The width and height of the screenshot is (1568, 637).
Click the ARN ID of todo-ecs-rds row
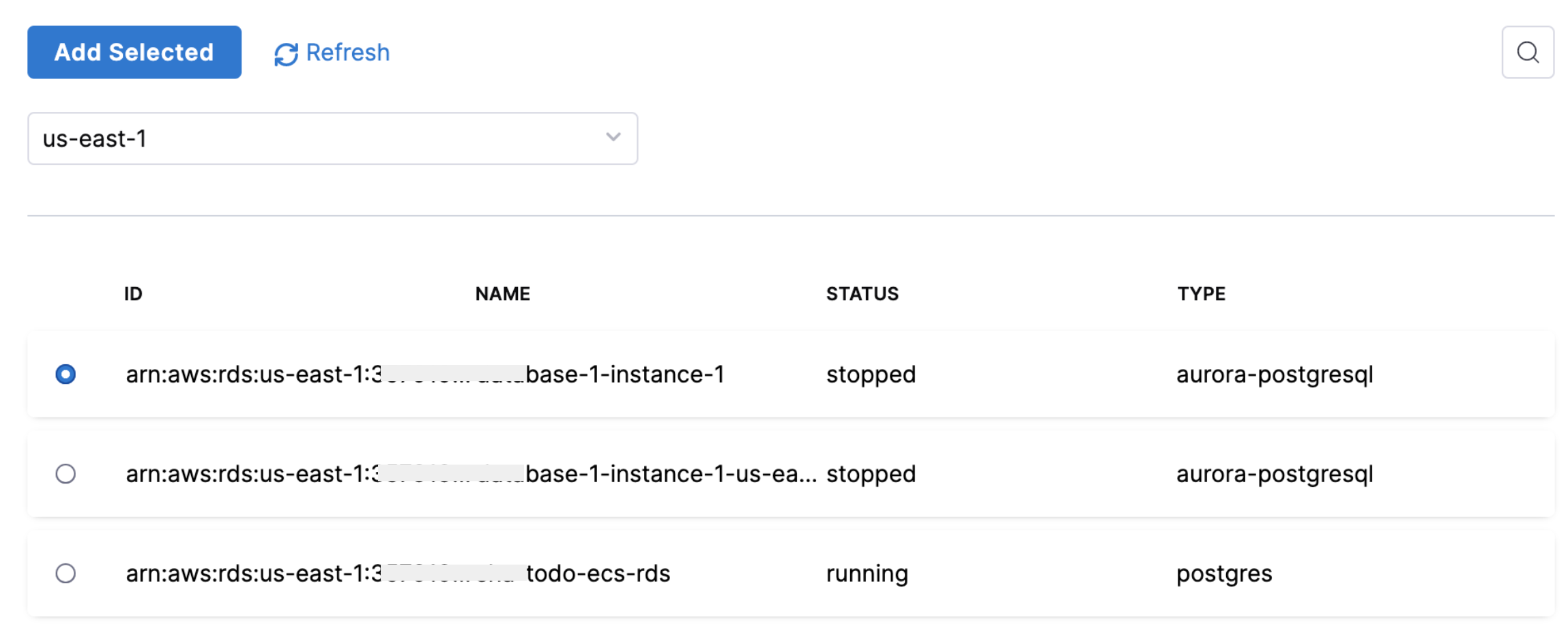[252, 574]
